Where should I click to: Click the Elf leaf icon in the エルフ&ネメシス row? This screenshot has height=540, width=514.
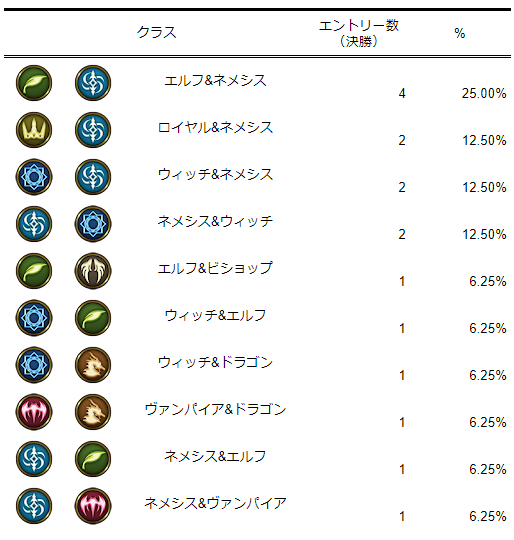34,83
